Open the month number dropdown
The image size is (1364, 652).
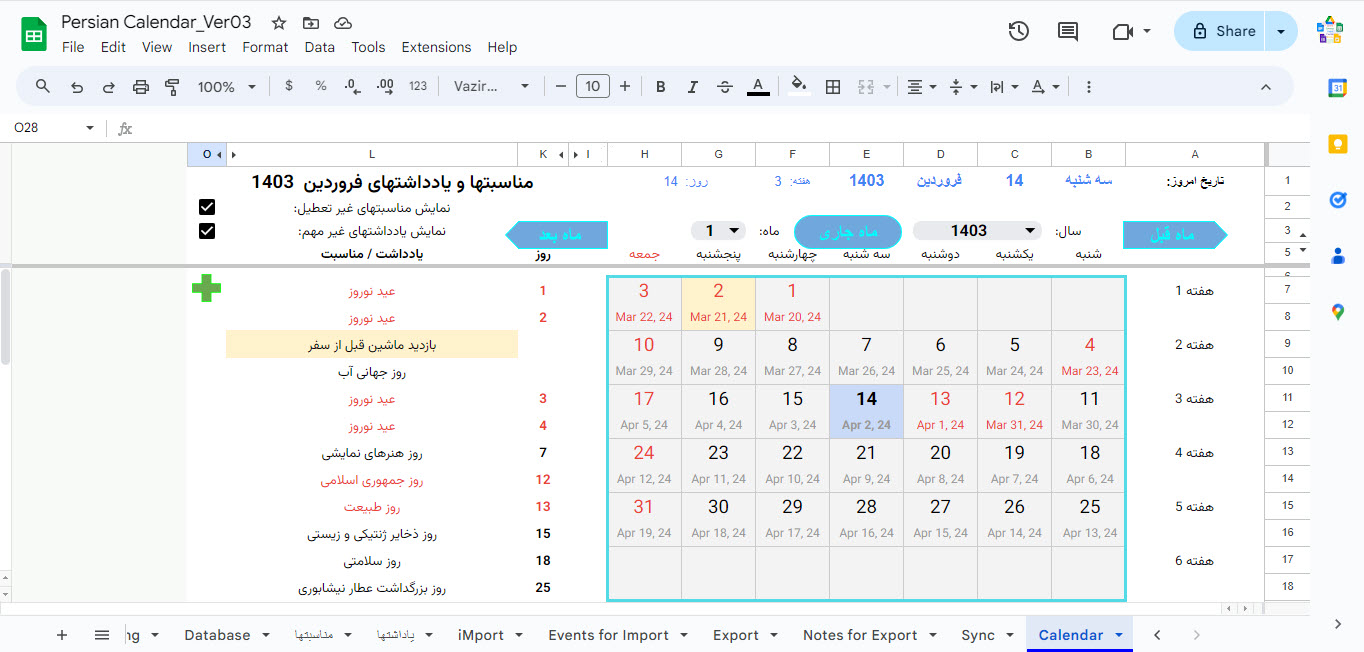[x=719, y=231]
